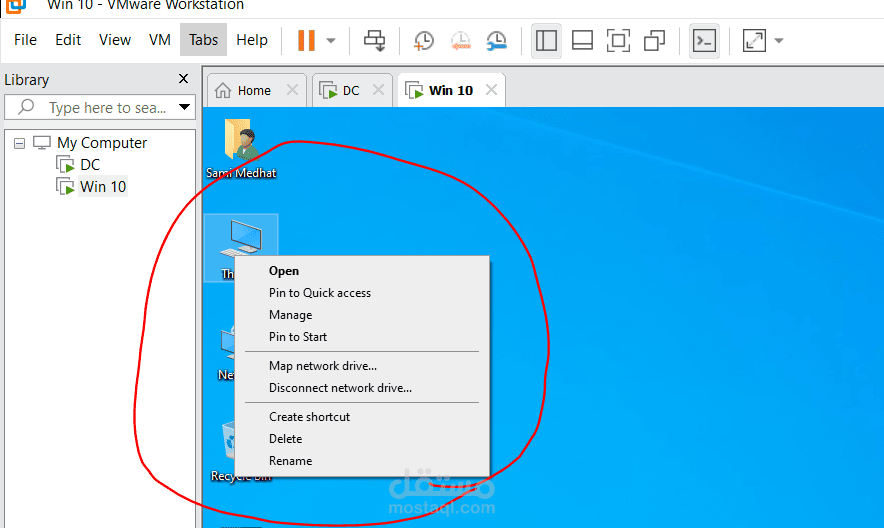Image resolution: width=884 pixels, height=528 pixels.
Task: Close the Win 10 tab
Action: coord(491,90)
